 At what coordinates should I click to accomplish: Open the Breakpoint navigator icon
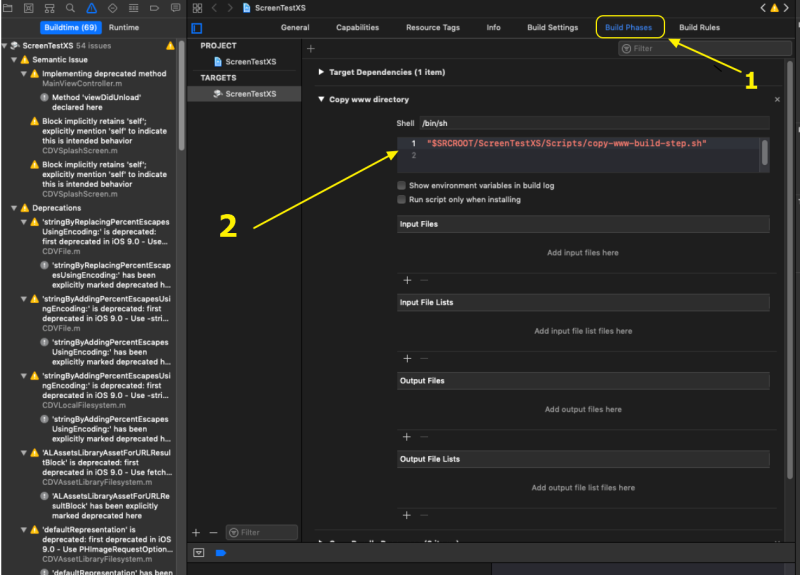[x=154, y=8]
